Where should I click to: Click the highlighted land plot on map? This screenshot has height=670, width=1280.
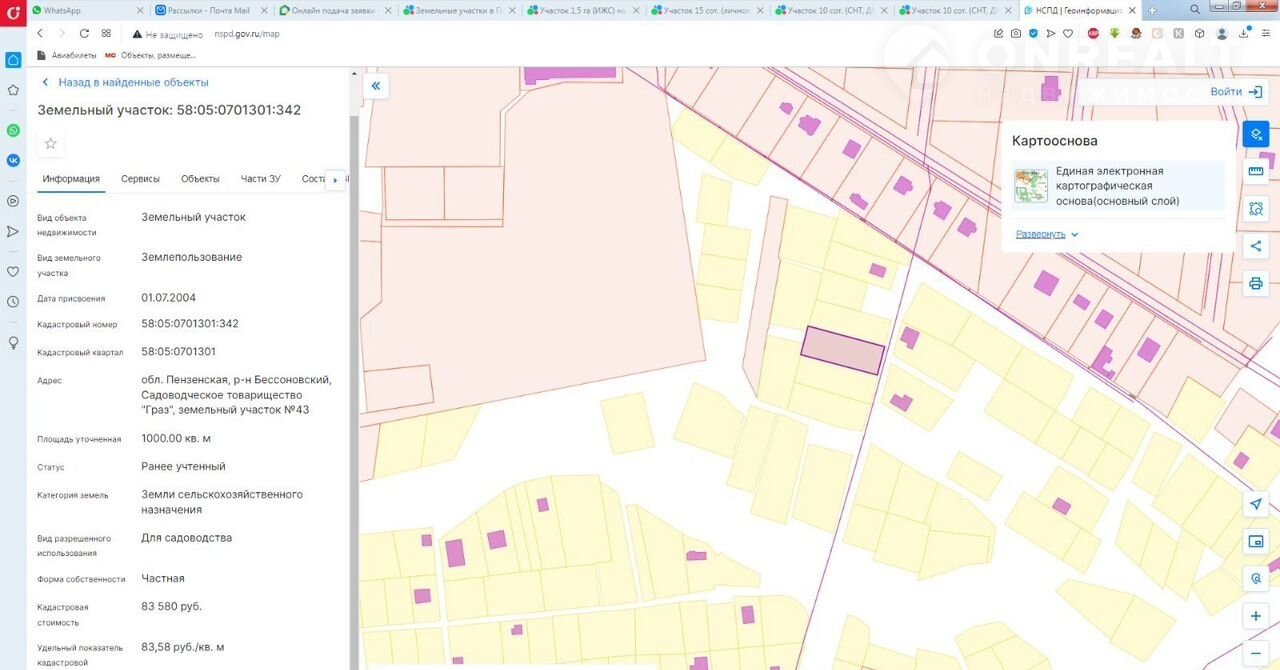coord(842,351)
